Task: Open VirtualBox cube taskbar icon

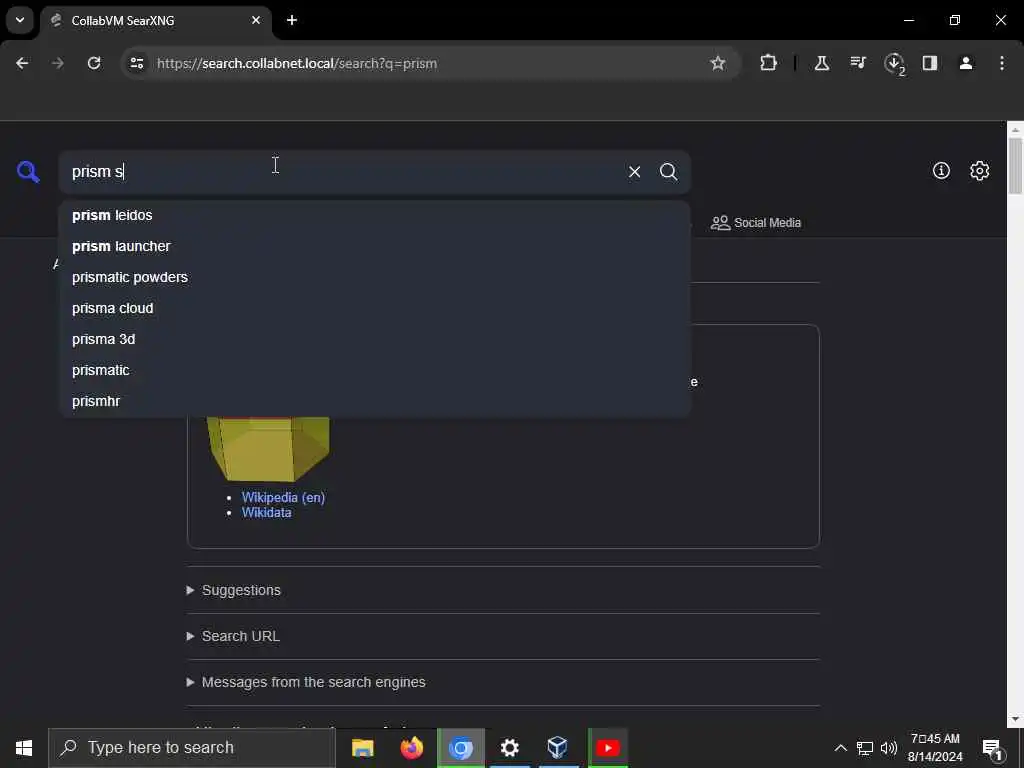Action: [x=558, y=748]
